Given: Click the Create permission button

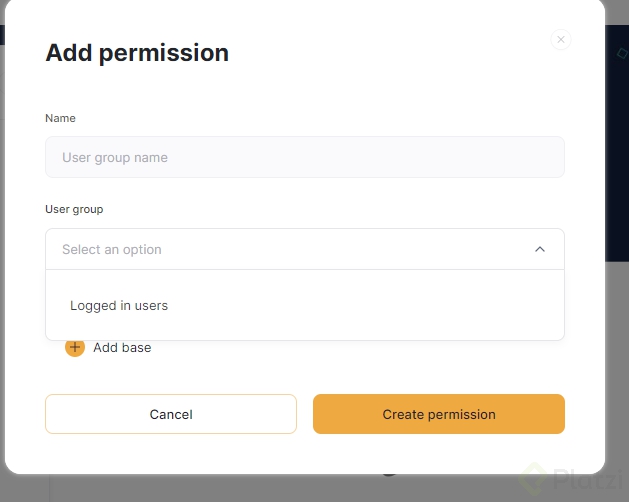Looking at the screenshot, I should 438,414.
